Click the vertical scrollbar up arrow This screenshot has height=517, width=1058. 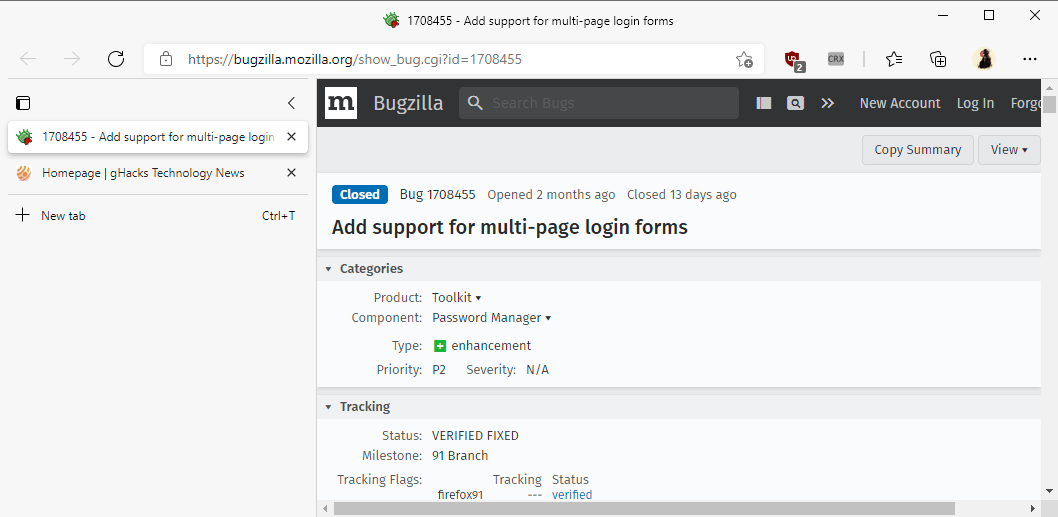coord(1049,88)
